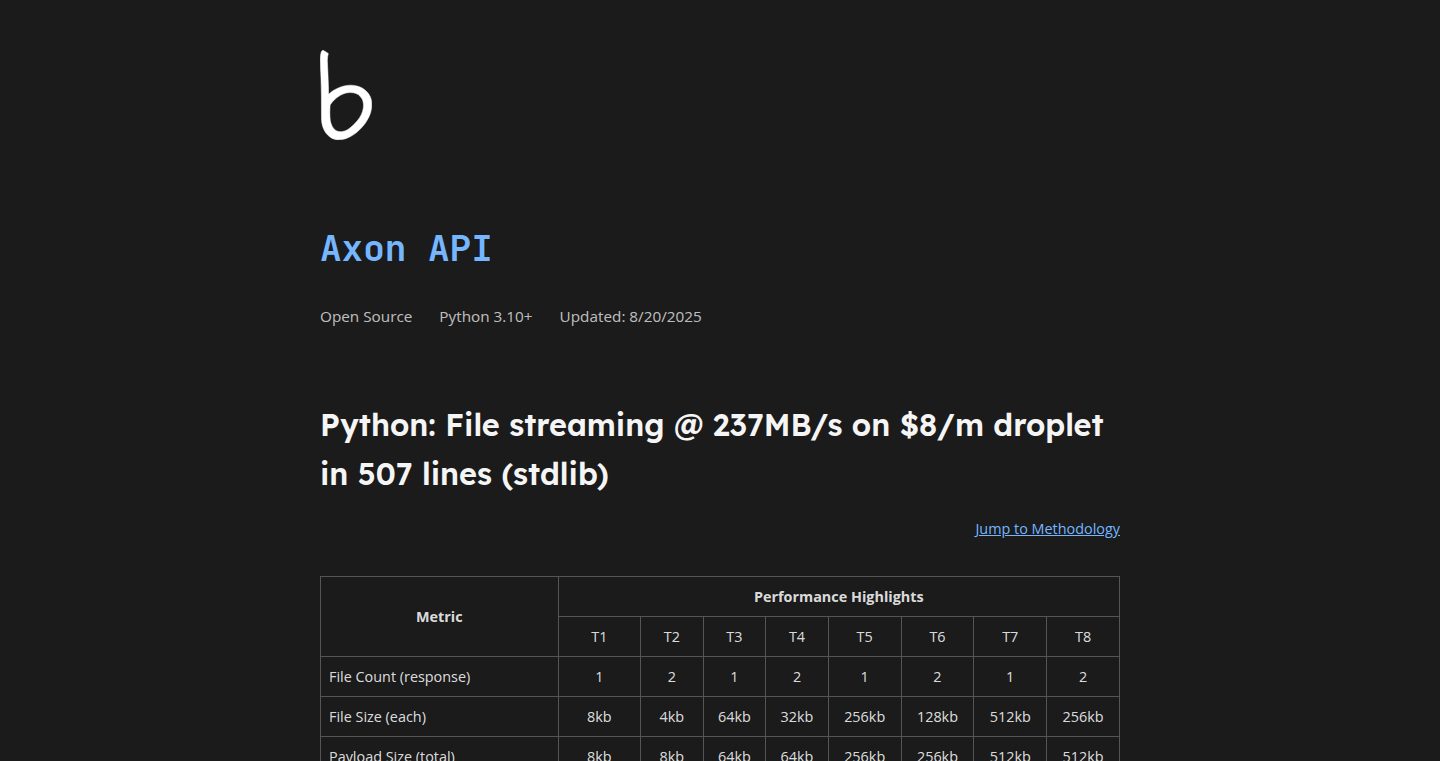This screenshot has width=1440, height=761.
Task: Click the Axon API heading
Action: tap(406, 248)
